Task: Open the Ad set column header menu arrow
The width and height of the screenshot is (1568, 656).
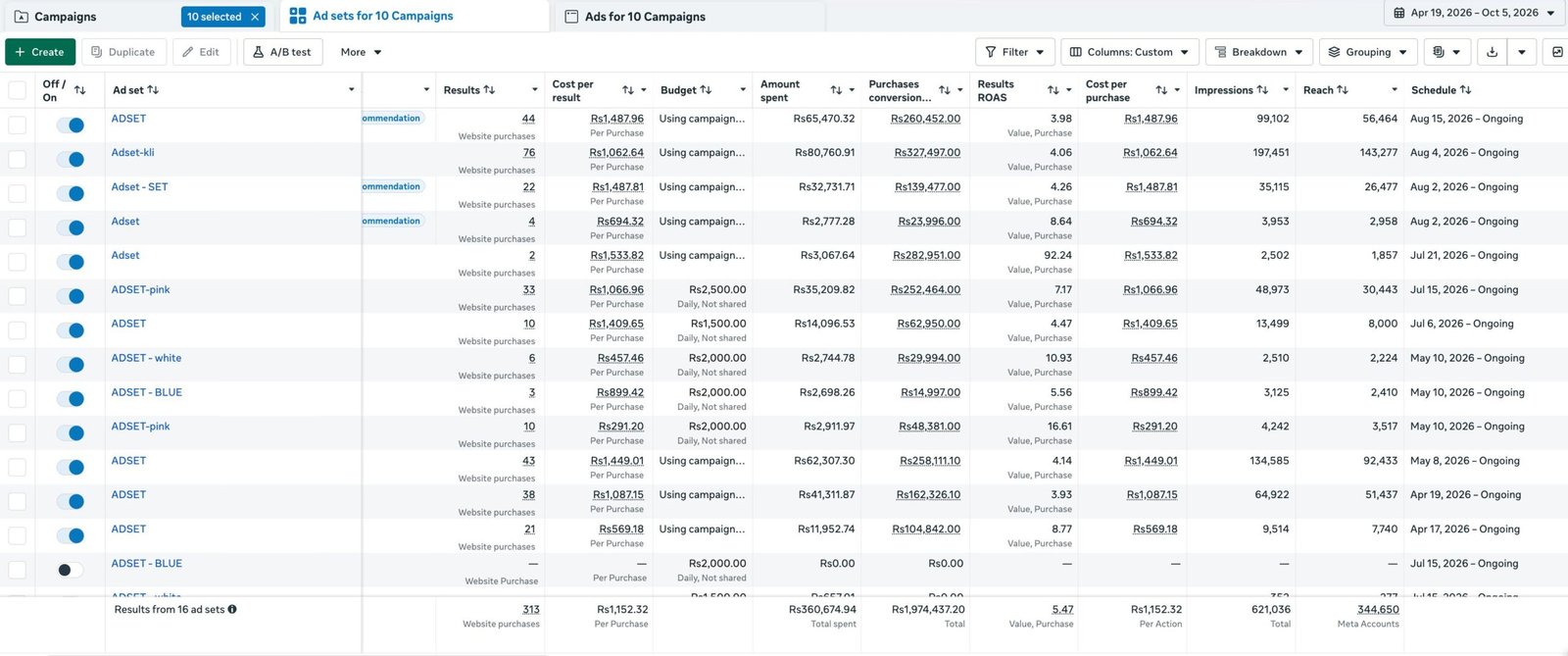Action: click(351, 90)
